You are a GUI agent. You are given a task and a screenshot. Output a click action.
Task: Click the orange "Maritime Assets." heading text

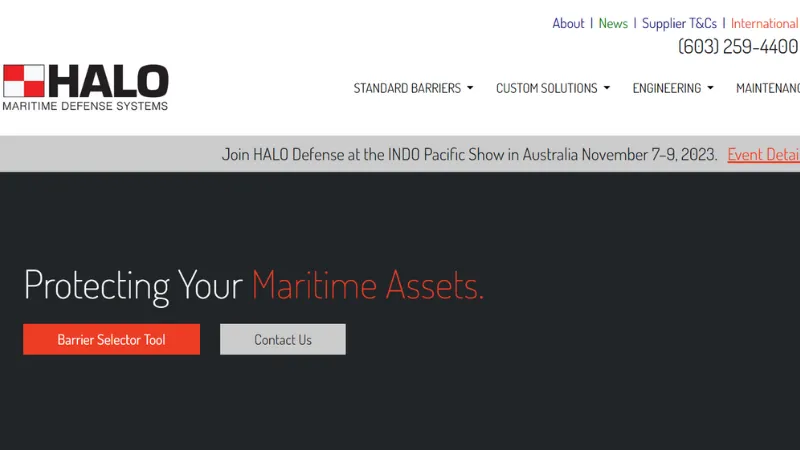[368, 286]
